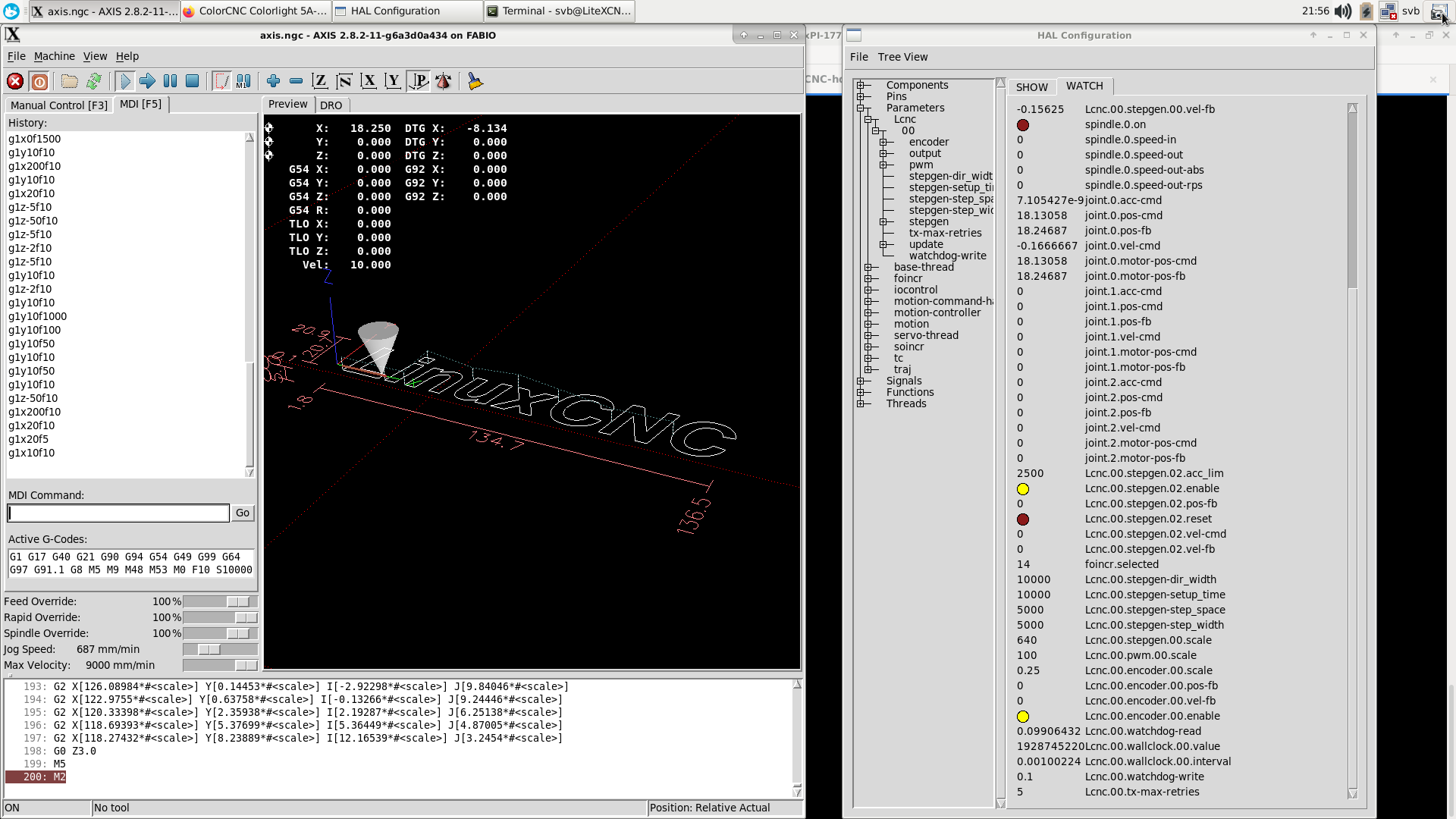Open the File menu in AXIS
Screen dimensions: 1456x819
coord(17,56)
